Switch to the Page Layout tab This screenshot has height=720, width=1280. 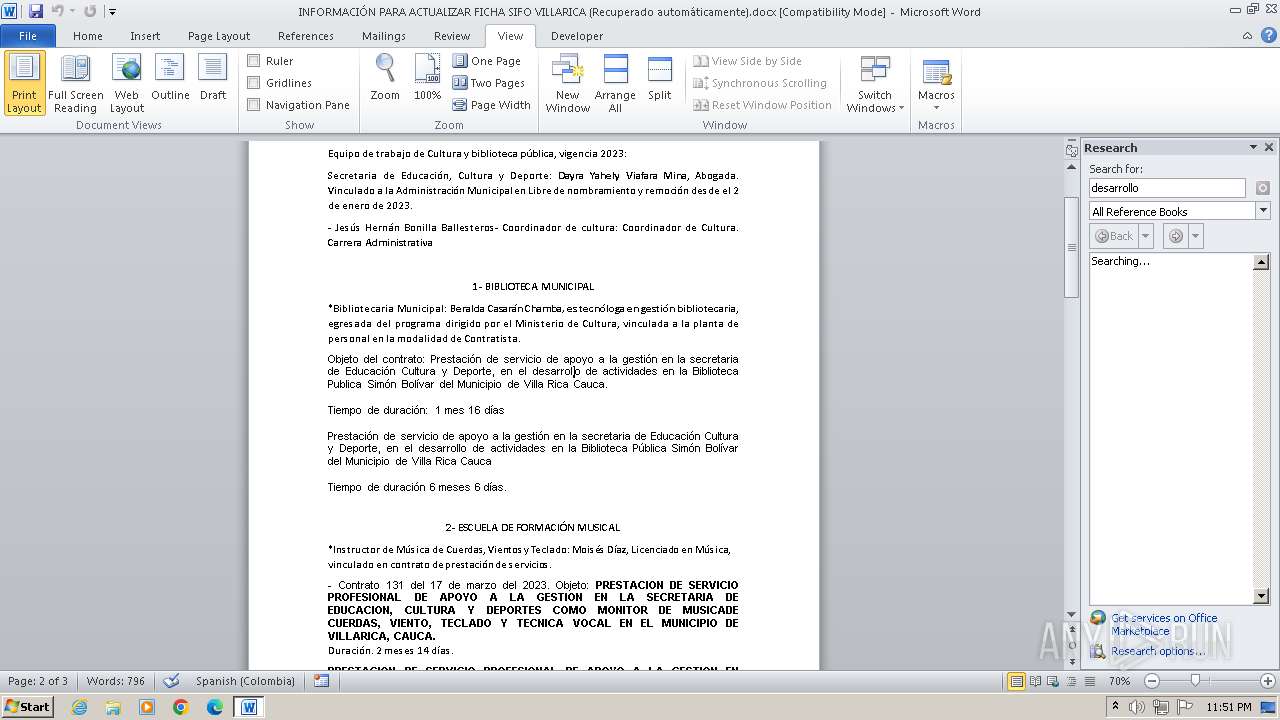(219, 36)
